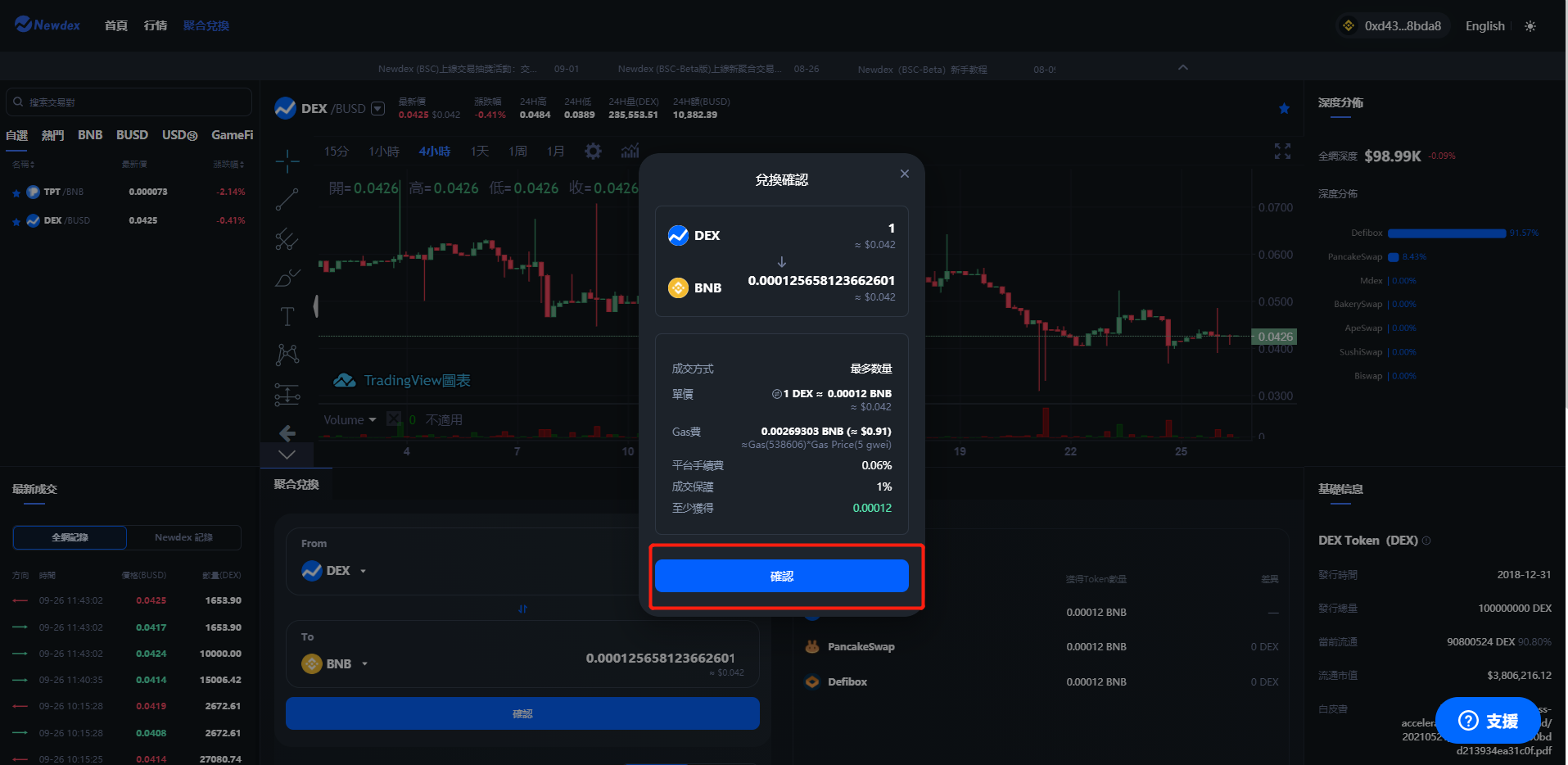Open the 行情 market menu item

(156, 26)
